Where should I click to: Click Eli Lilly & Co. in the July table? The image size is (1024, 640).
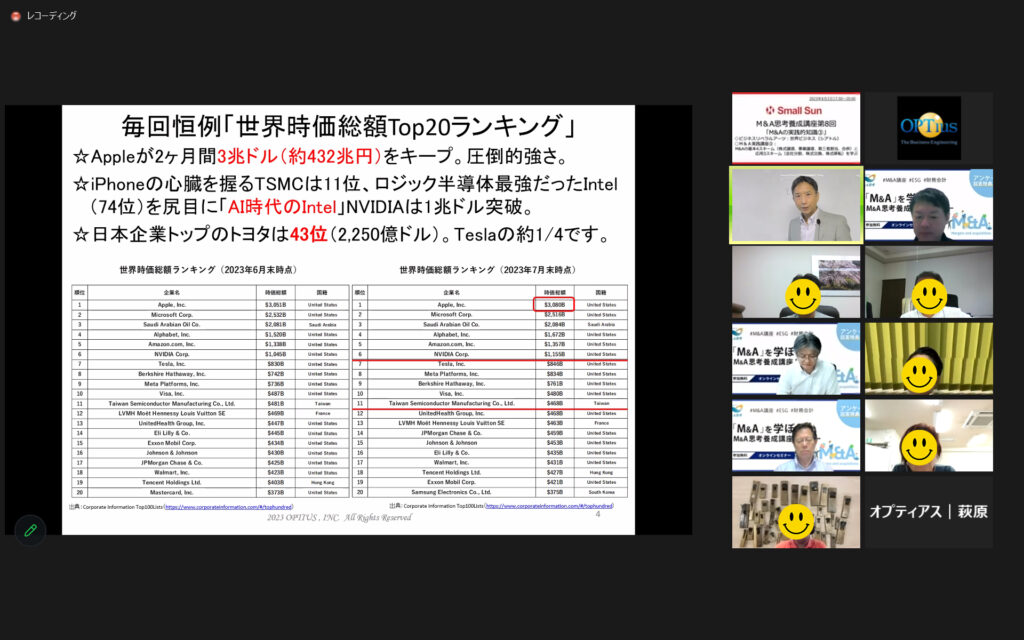point(451,453)
